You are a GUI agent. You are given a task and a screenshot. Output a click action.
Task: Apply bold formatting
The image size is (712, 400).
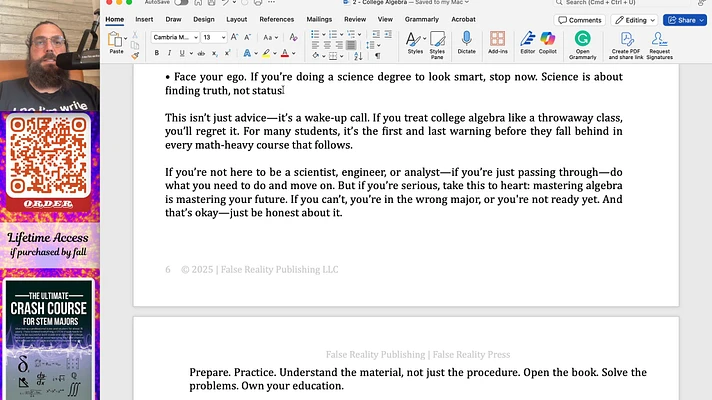(157, 54)
